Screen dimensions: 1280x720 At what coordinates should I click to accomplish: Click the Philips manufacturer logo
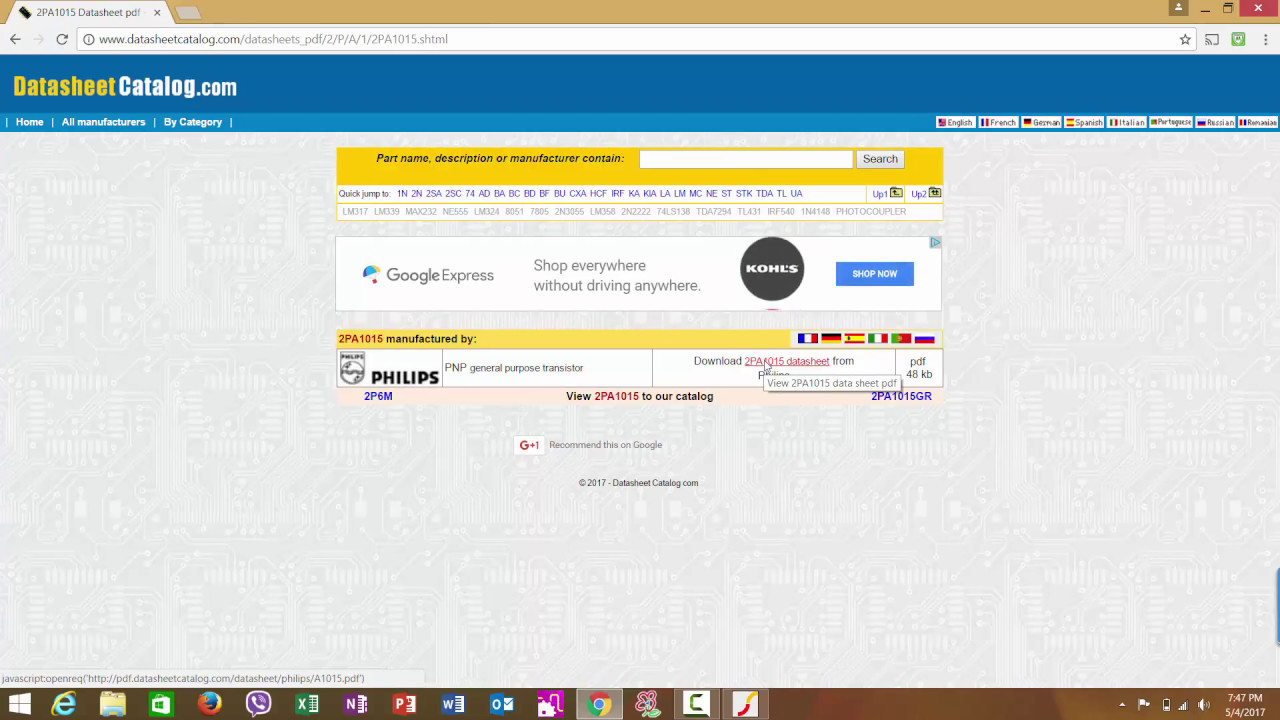pyautogui.click(x=389, y=368)
